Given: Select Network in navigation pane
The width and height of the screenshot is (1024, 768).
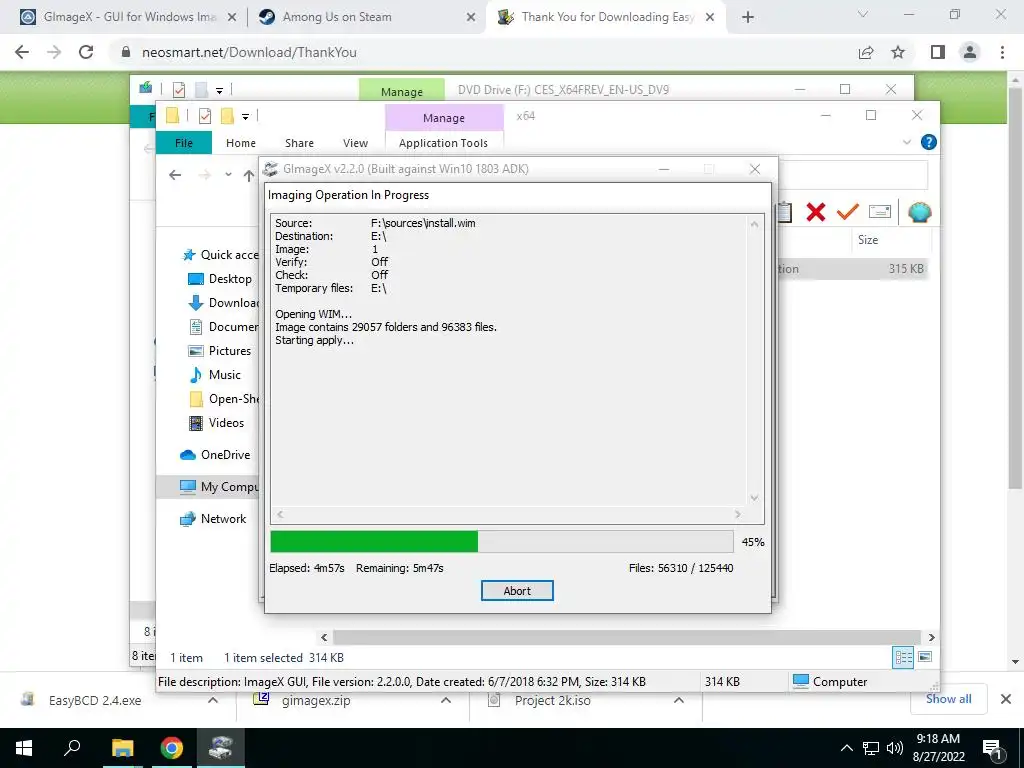Looking at the screenshot, I should point(213,519).
